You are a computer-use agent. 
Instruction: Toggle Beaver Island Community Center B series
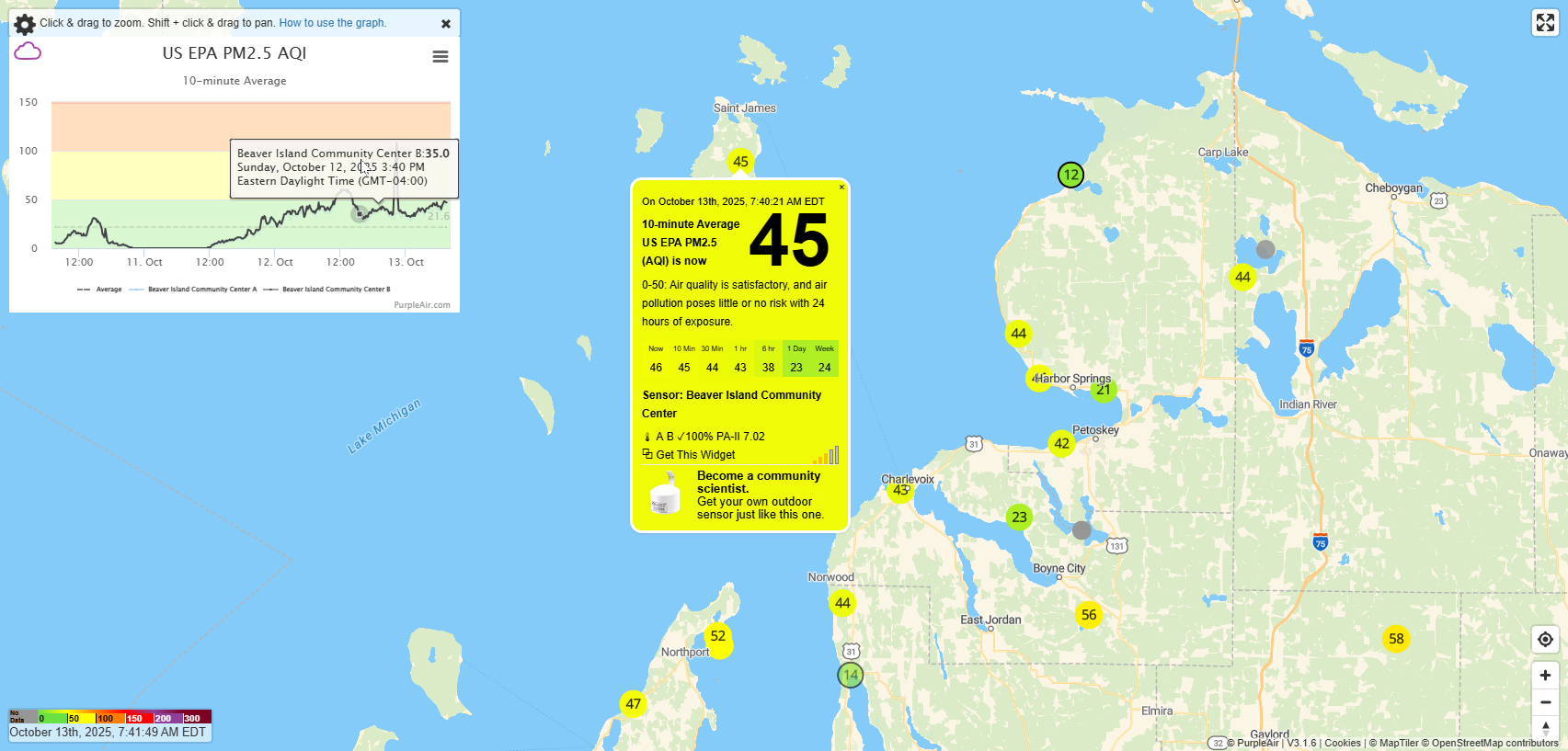click(x=327, y=290)
